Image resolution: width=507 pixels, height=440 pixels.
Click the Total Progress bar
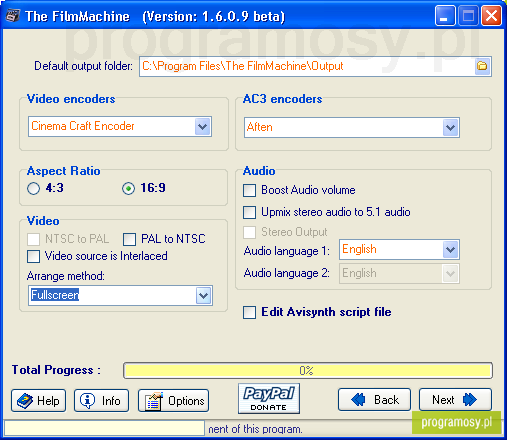tap(308, 371)
